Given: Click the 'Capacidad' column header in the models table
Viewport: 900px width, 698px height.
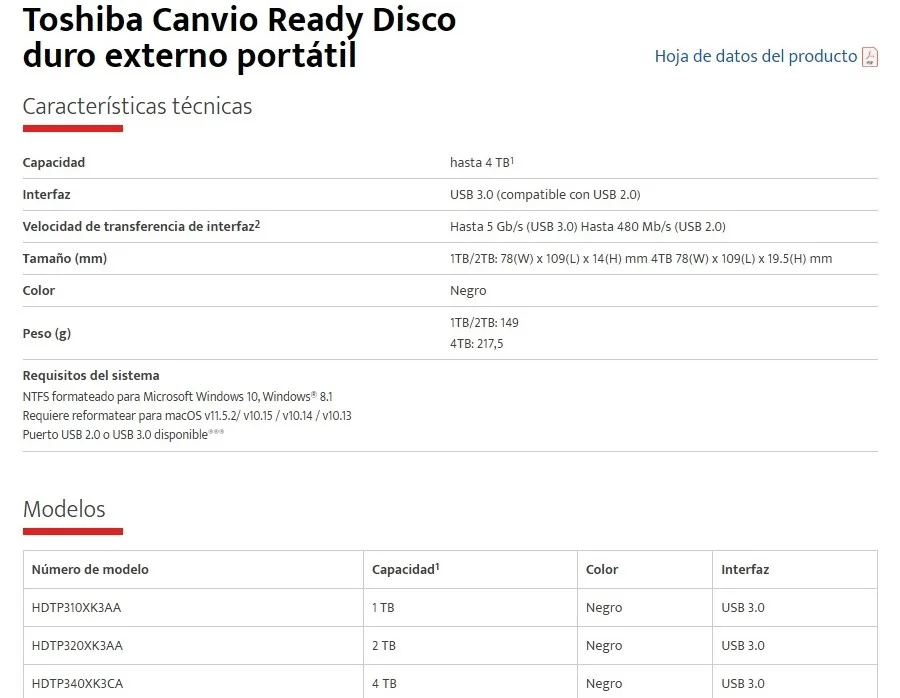Looking at the screenshot, I should (405, 569).
